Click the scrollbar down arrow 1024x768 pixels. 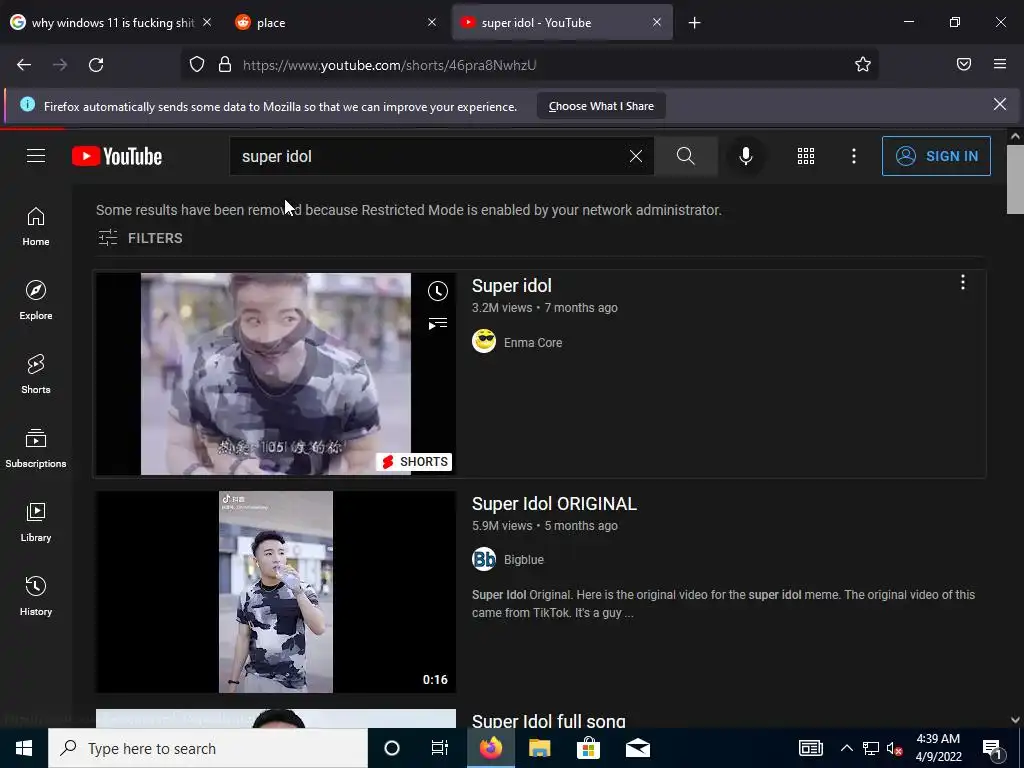click(x=1015, y=720)
